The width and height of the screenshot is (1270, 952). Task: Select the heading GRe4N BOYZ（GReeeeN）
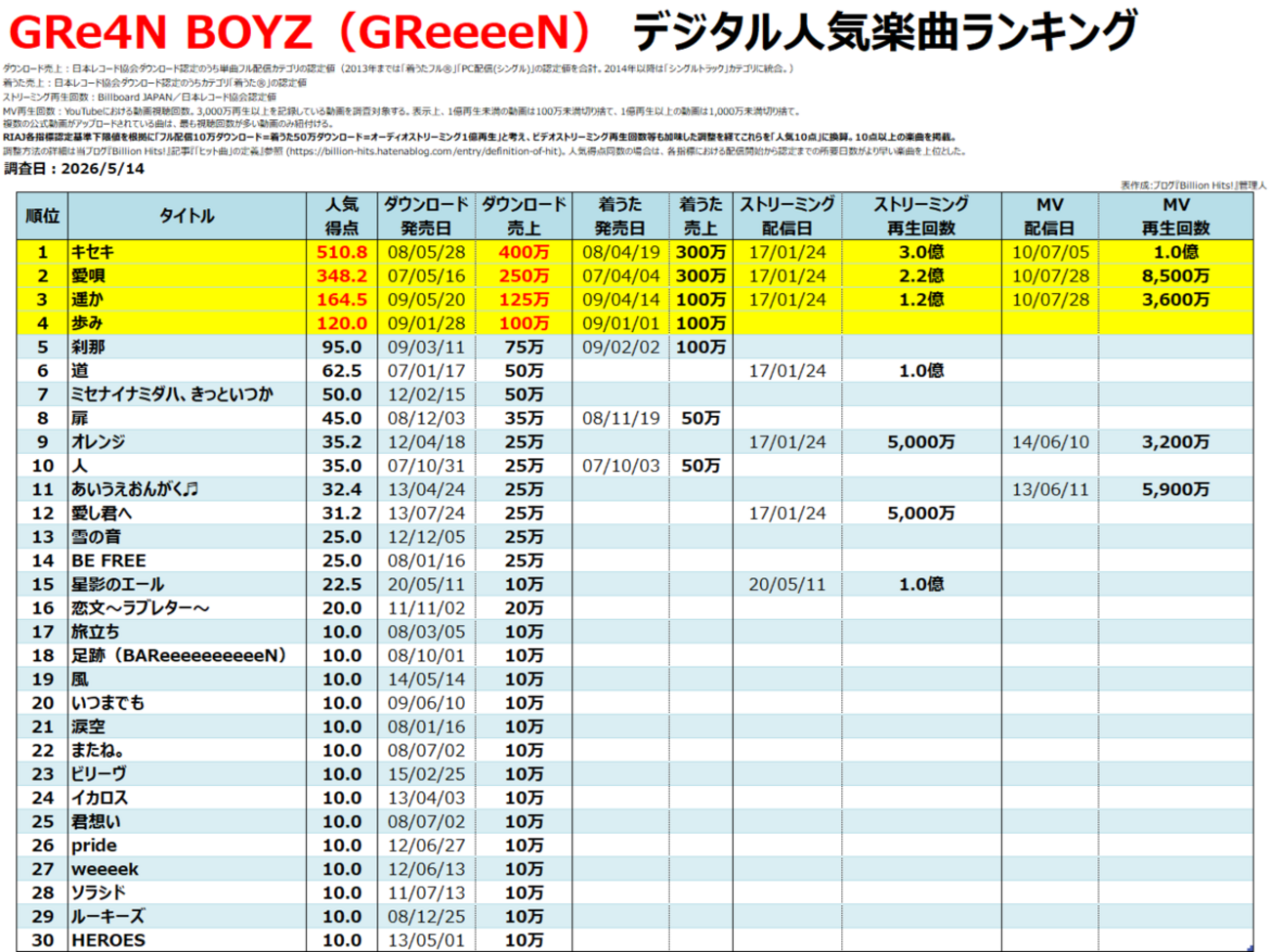tap(300, 32)
